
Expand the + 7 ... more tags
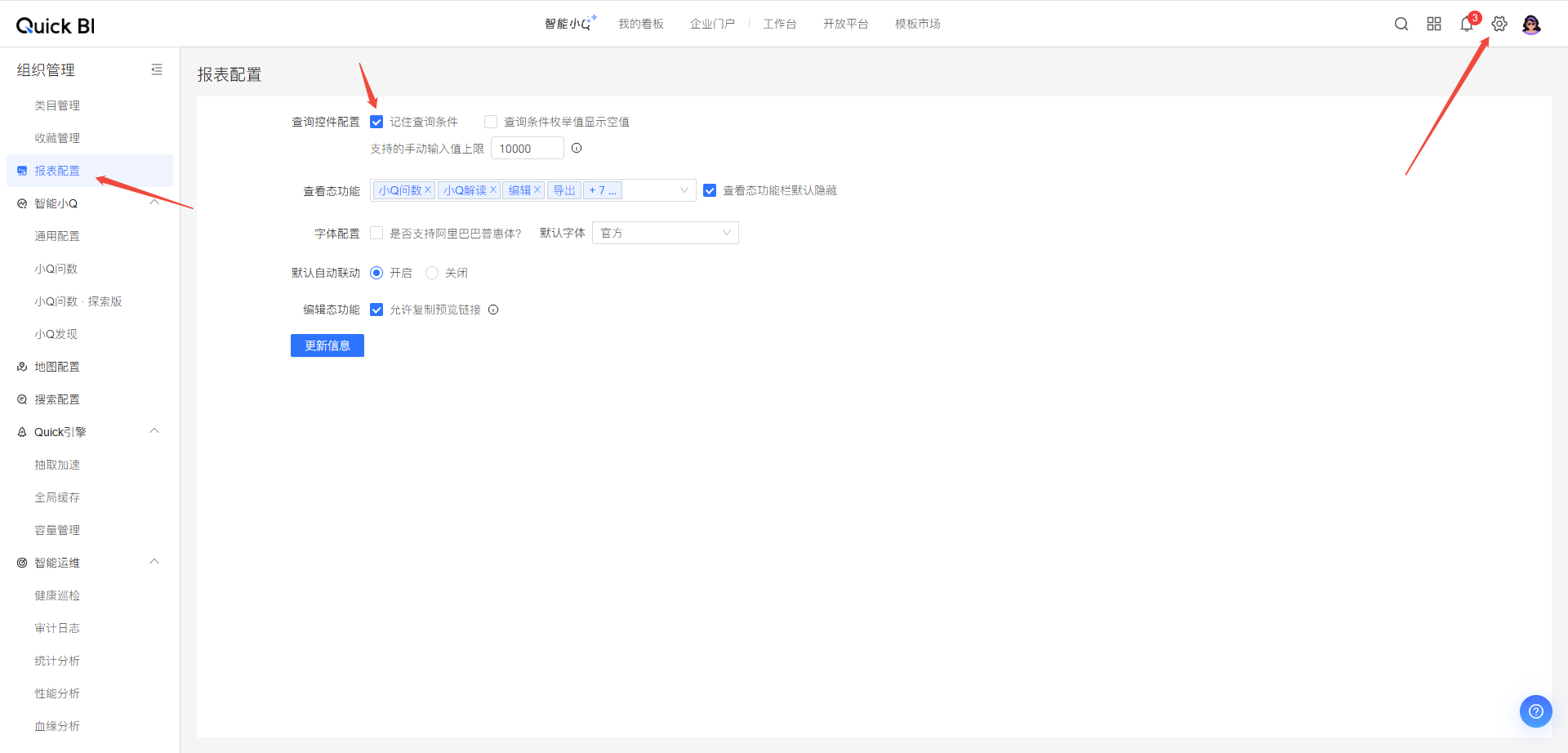click(603, 190)
